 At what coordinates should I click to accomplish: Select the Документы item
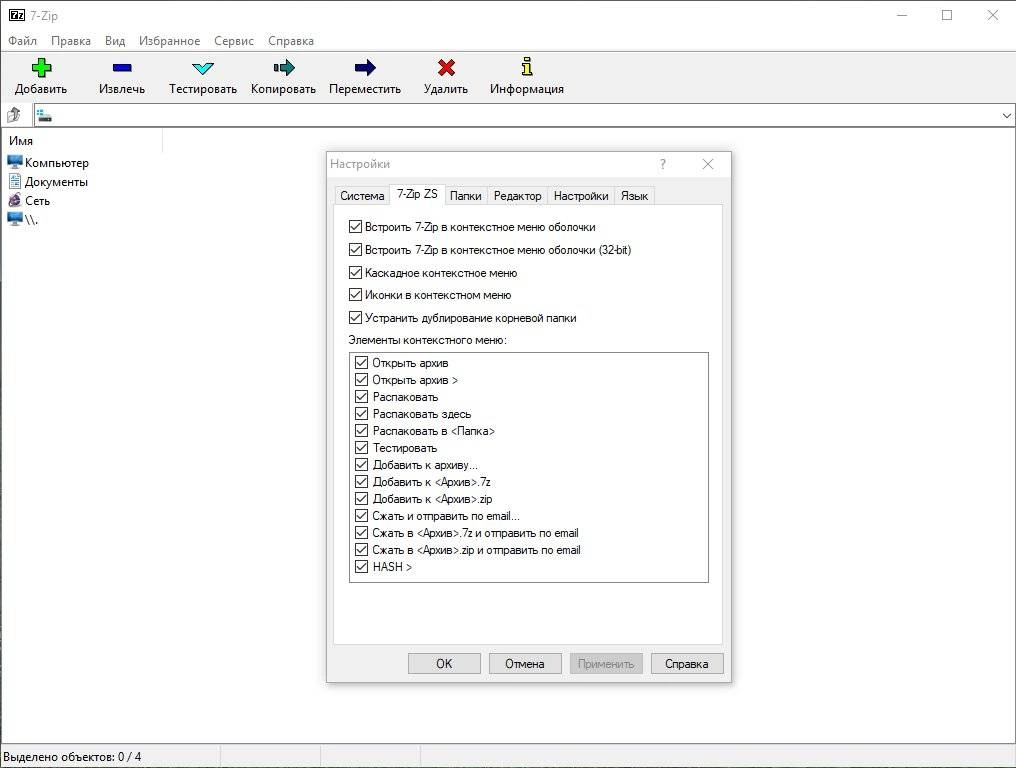pos(48,181)
